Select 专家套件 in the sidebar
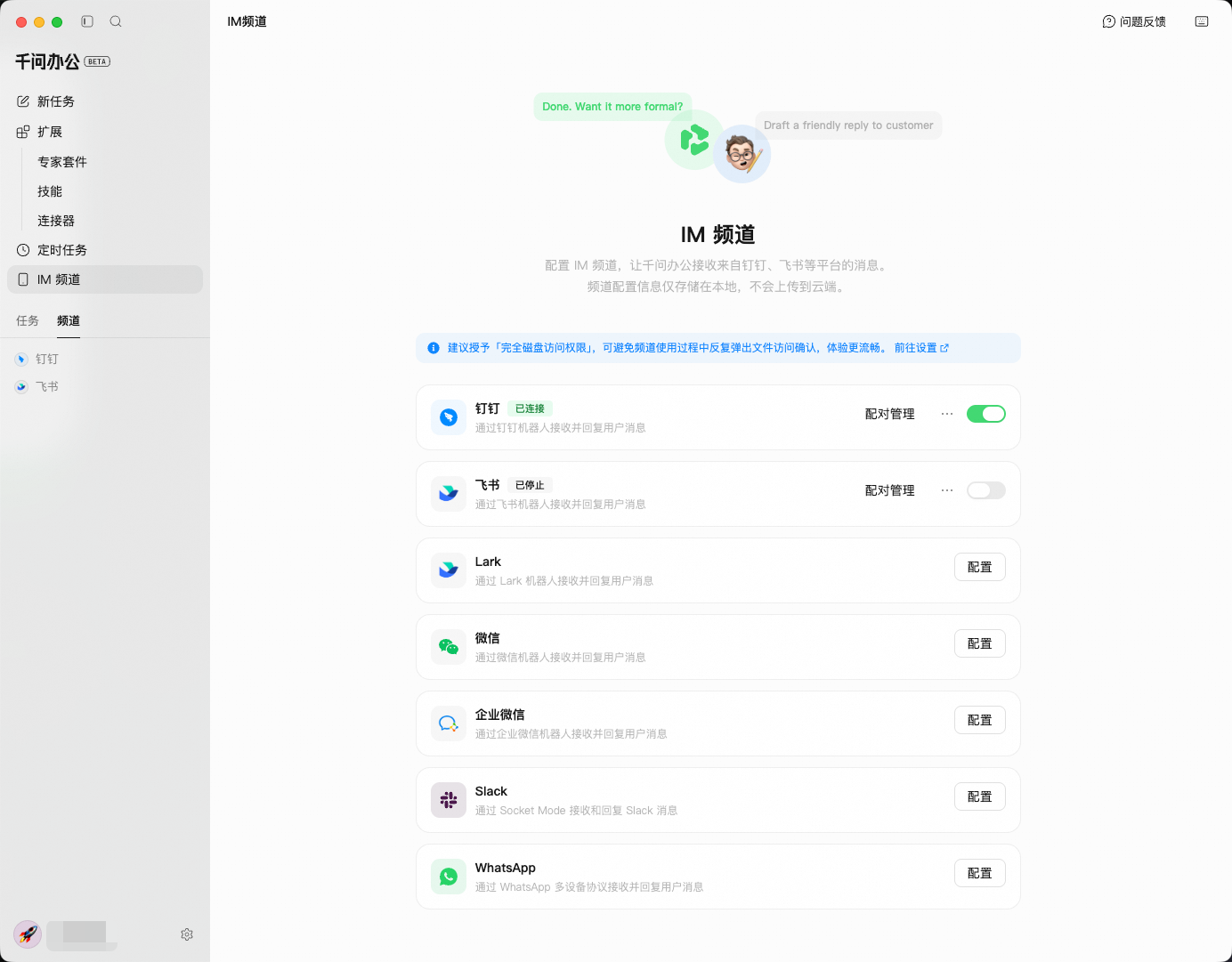 (62, 162)
